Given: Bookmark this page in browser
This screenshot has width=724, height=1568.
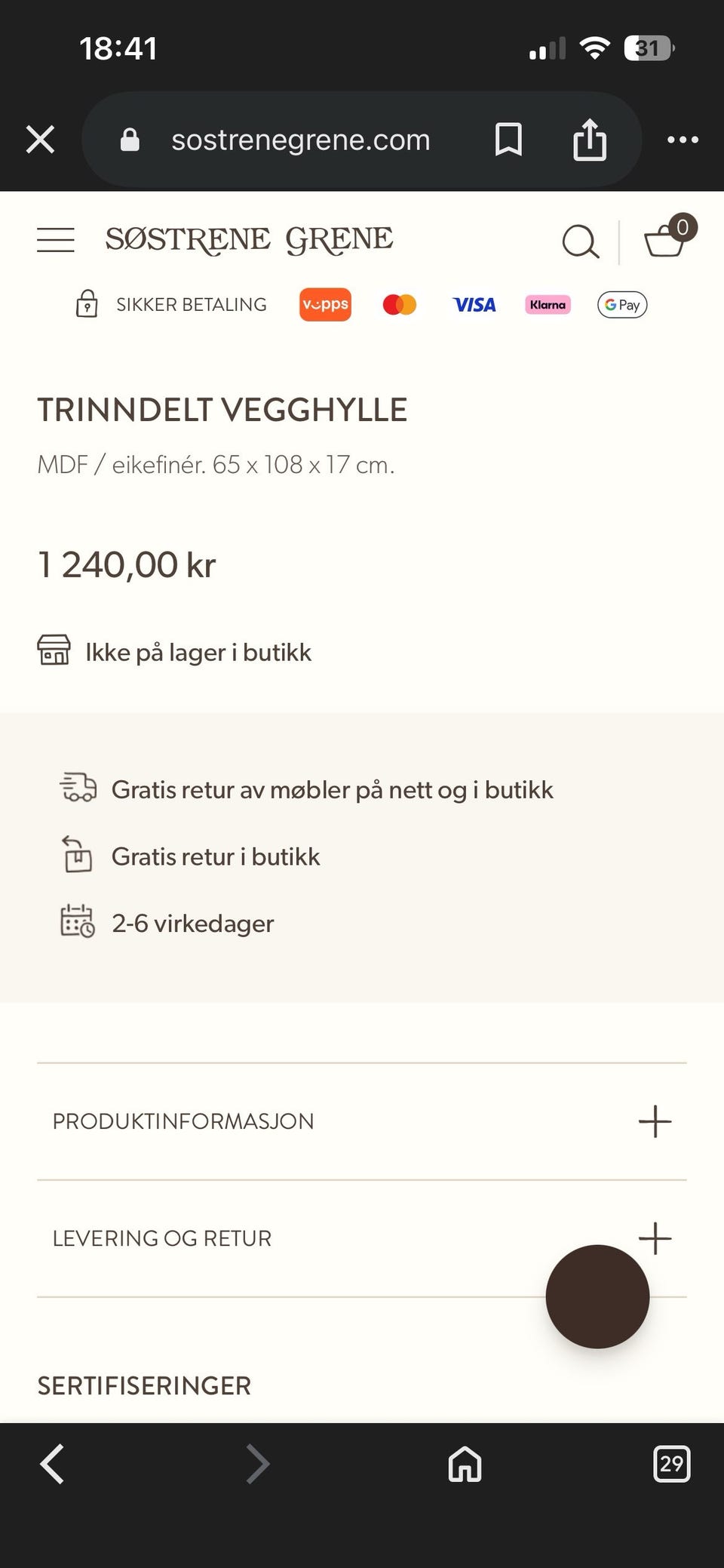Looking at the screenshot, I should tap(508, 140).
